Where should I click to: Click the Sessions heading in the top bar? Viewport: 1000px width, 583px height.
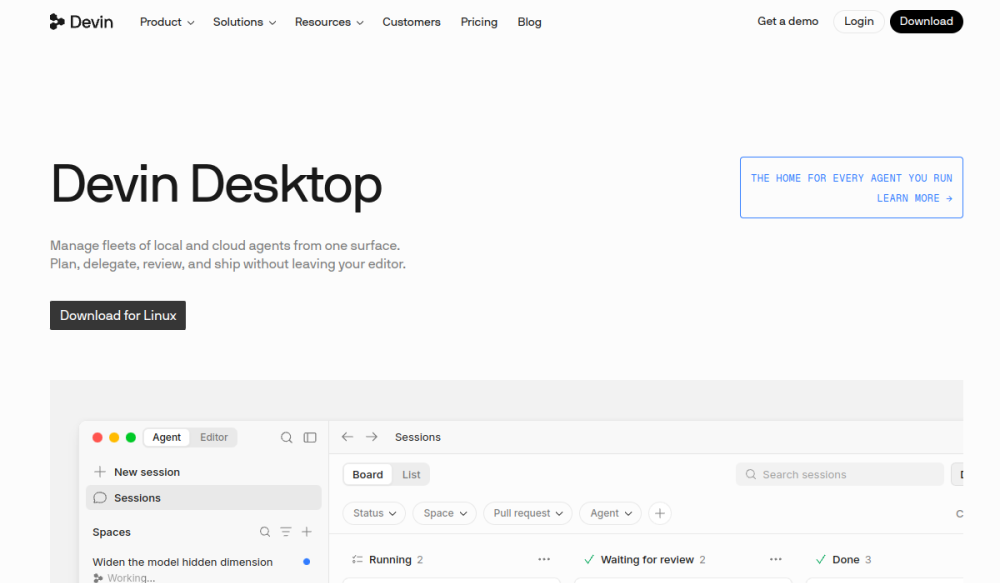[418, 438]
